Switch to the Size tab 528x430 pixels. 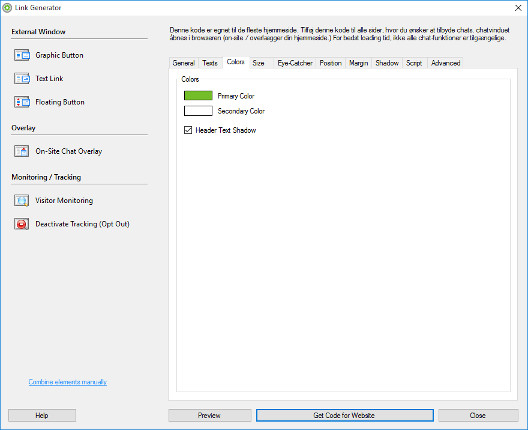(x=258, y=63)
